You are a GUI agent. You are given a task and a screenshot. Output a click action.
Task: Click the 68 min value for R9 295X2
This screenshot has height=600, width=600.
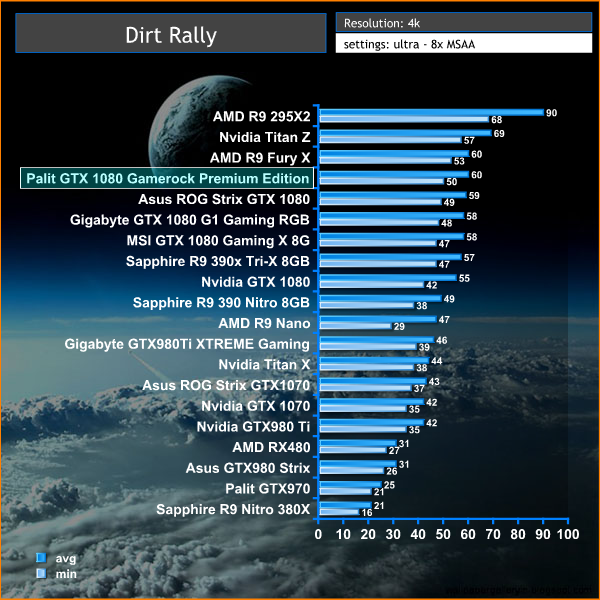pos(497,120)
